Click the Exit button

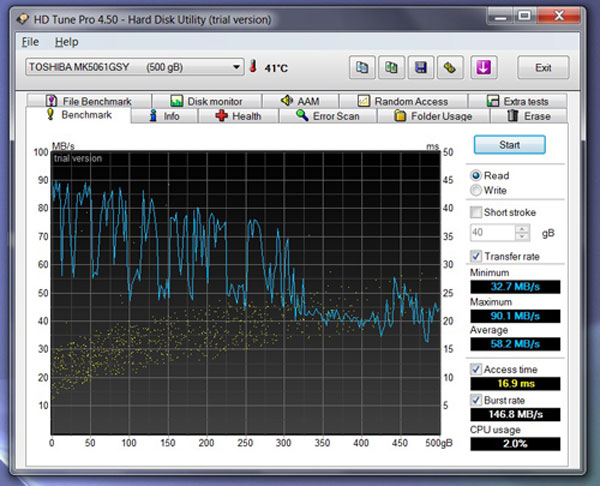coord(543,67)
